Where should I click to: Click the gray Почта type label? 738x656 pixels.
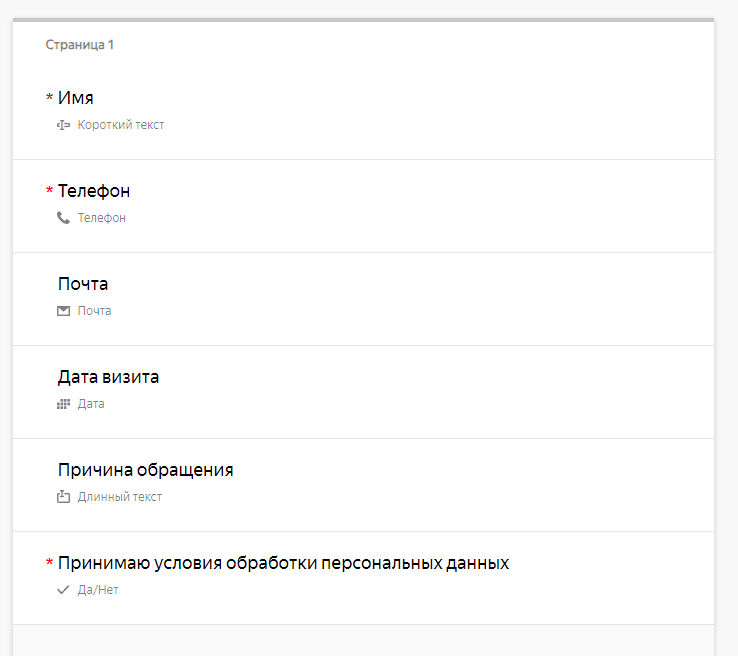coord(95,311)
